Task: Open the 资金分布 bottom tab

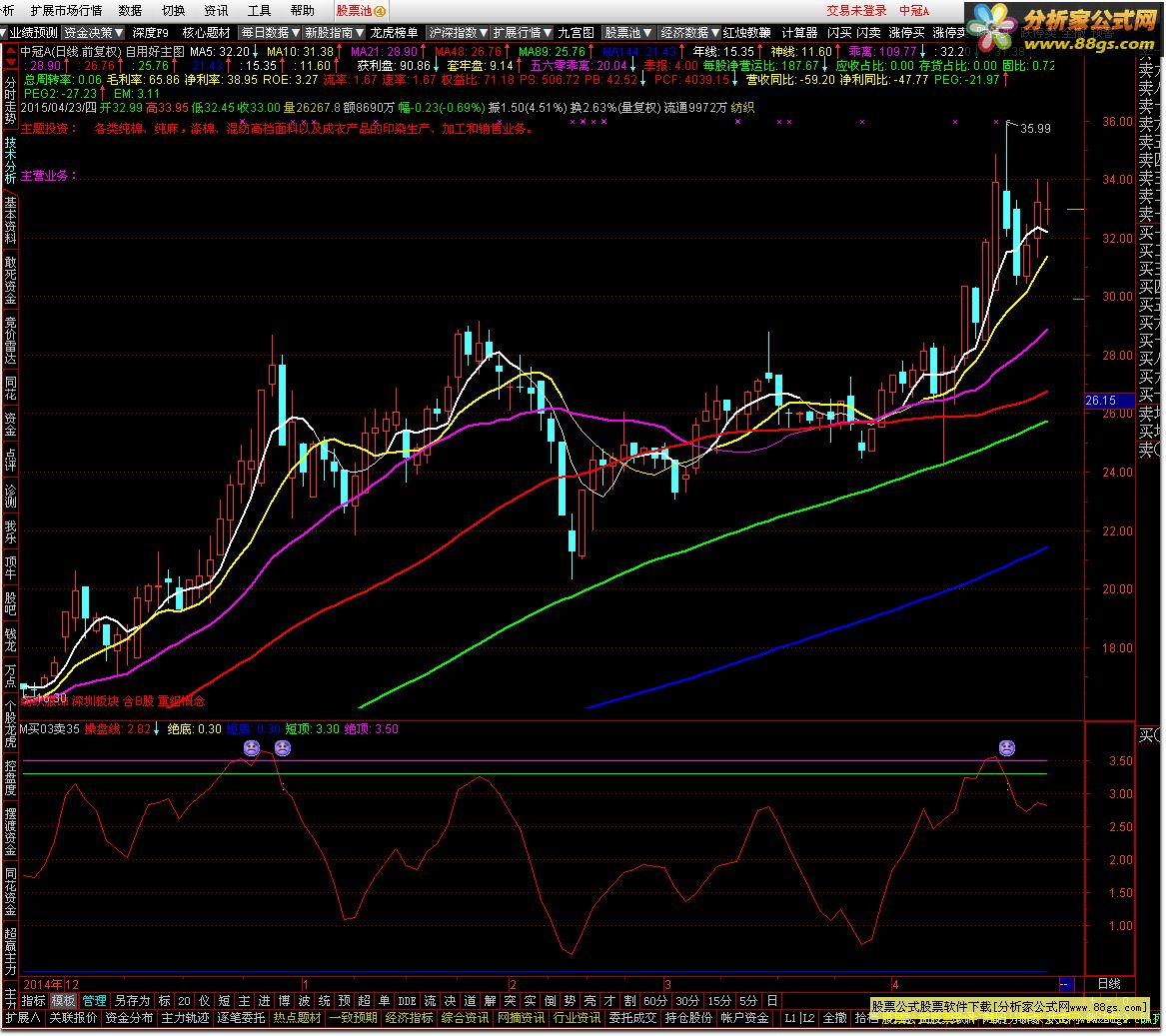Action: pos(129,1017)
